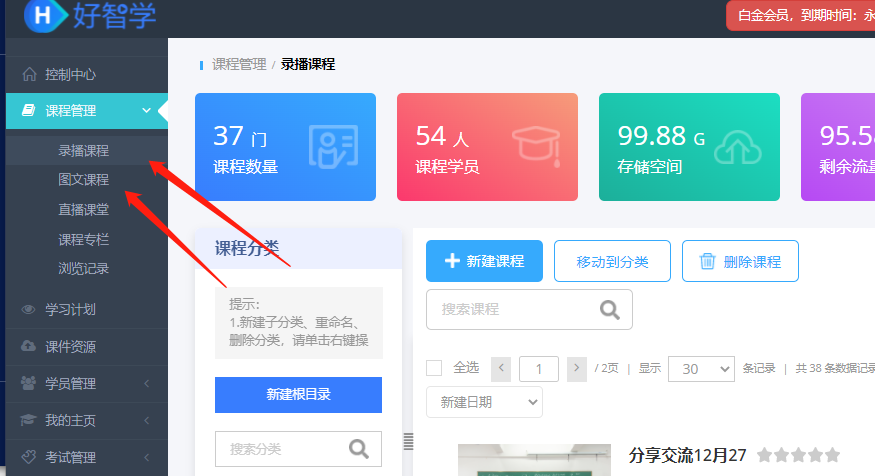Open 课程专栏 in sidebar
Image resolution: width=875 pixels, height=476 pixels.
click(83, 239)
